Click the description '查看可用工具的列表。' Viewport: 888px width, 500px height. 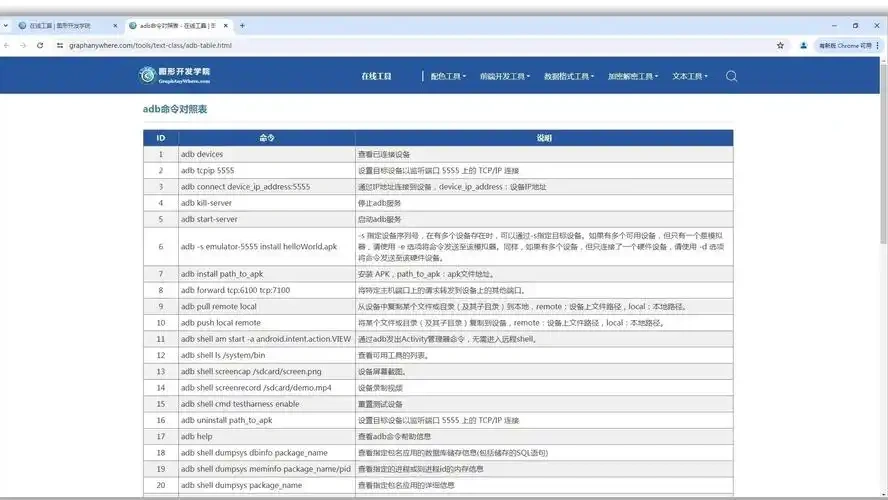(x=394, y=356)
